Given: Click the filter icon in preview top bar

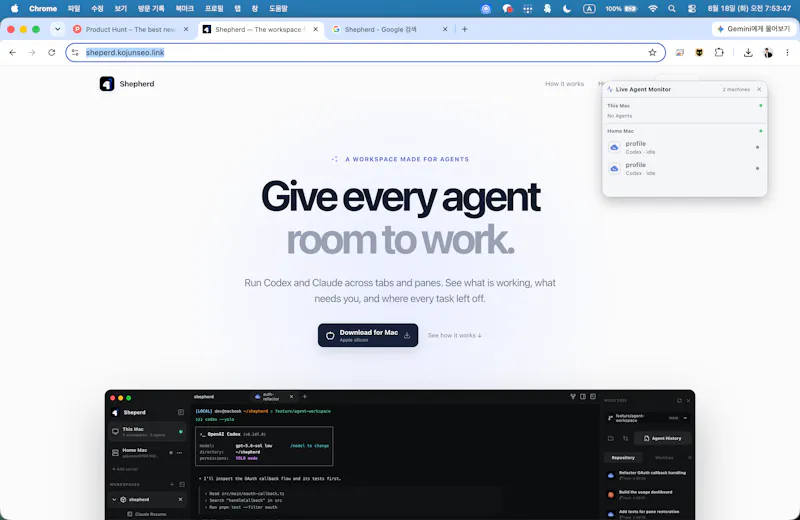Looking at the screenshot, I should click(573, 397).
